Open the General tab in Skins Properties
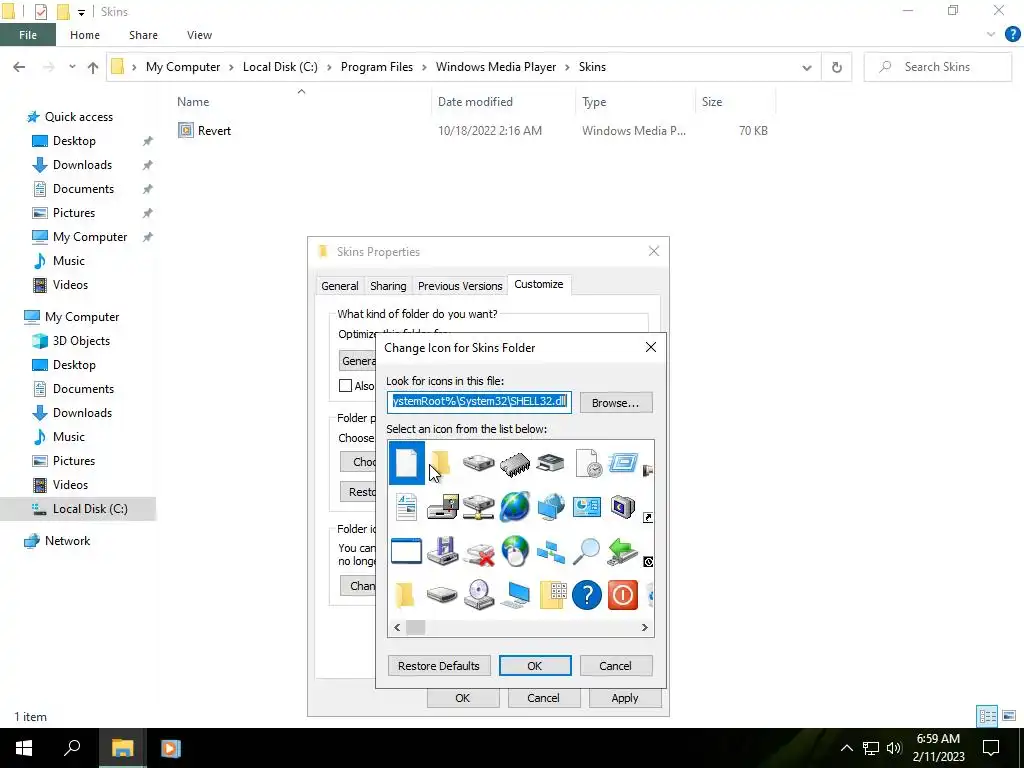 coord(340,286)
